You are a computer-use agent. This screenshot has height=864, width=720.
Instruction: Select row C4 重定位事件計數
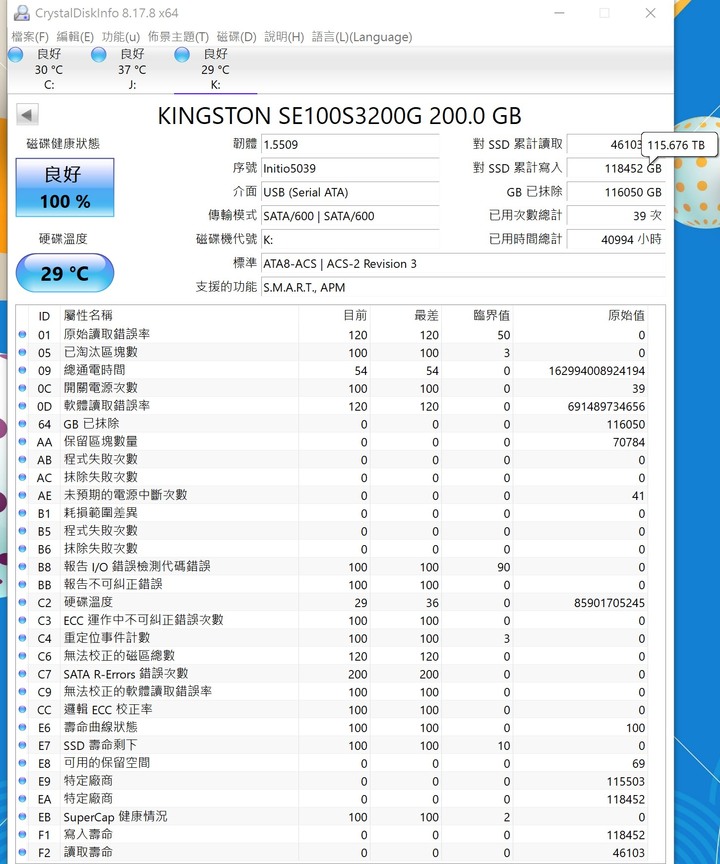(x=332, y=638)
